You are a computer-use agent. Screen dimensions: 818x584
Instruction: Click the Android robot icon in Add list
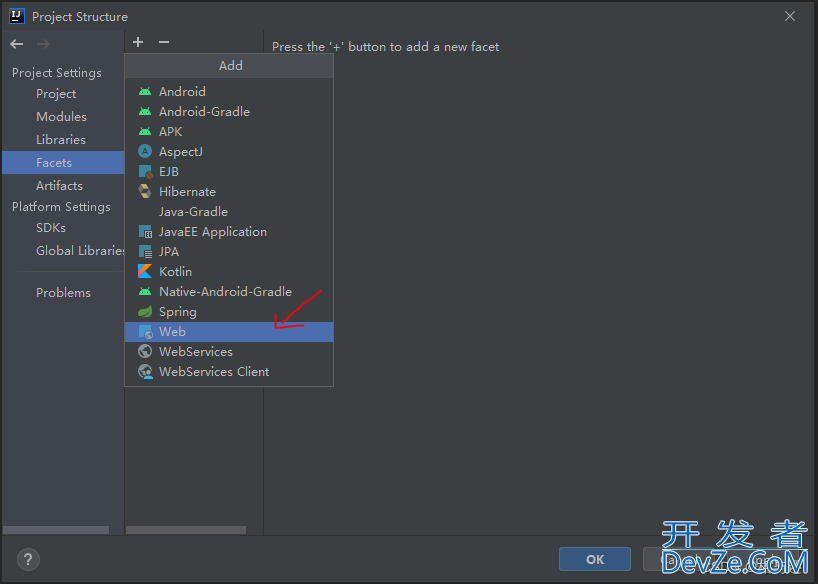pyautogui.click(x=145, y=91)
